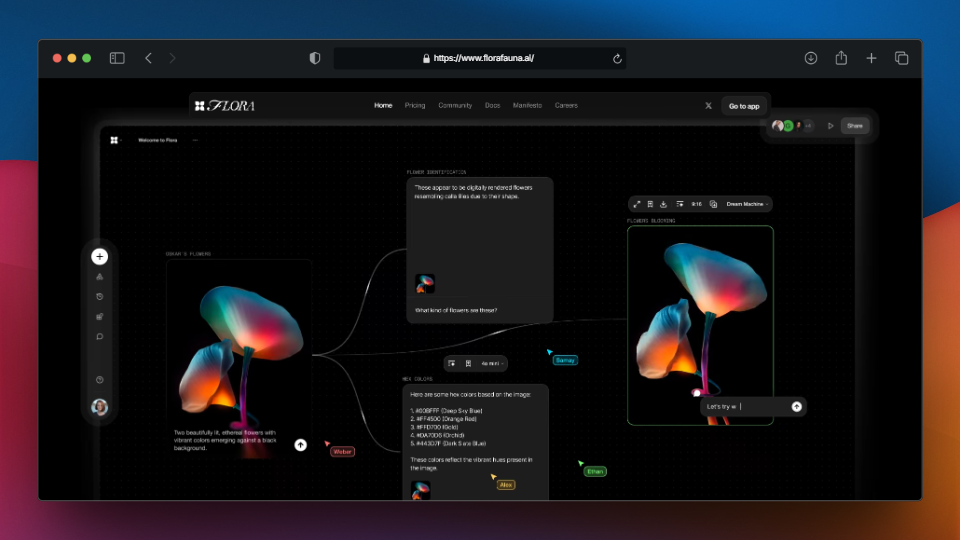Open the Pricing nav item

[414, 105]
